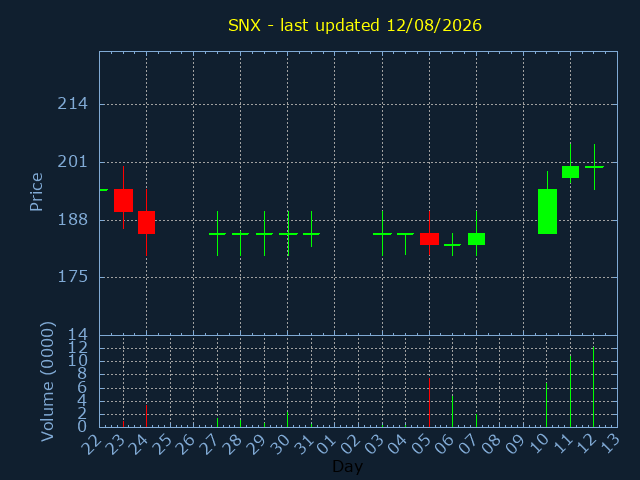Viewport: 640px width, 480px height.
Task: Click the Day axis title
Action: coord(347,466)
